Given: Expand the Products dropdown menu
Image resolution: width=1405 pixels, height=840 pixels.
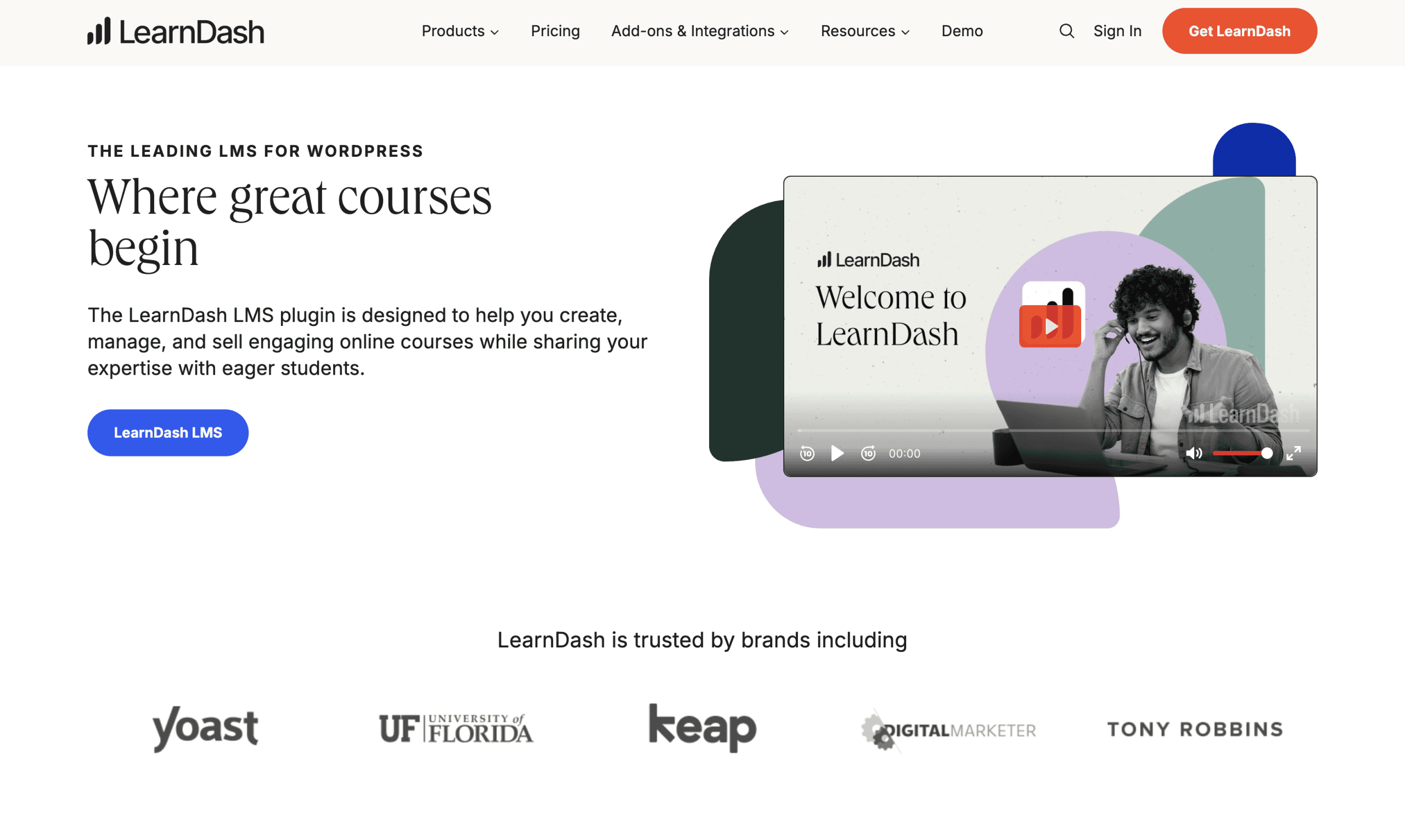Looking at the screenshot, I should (x=460, y=31).
